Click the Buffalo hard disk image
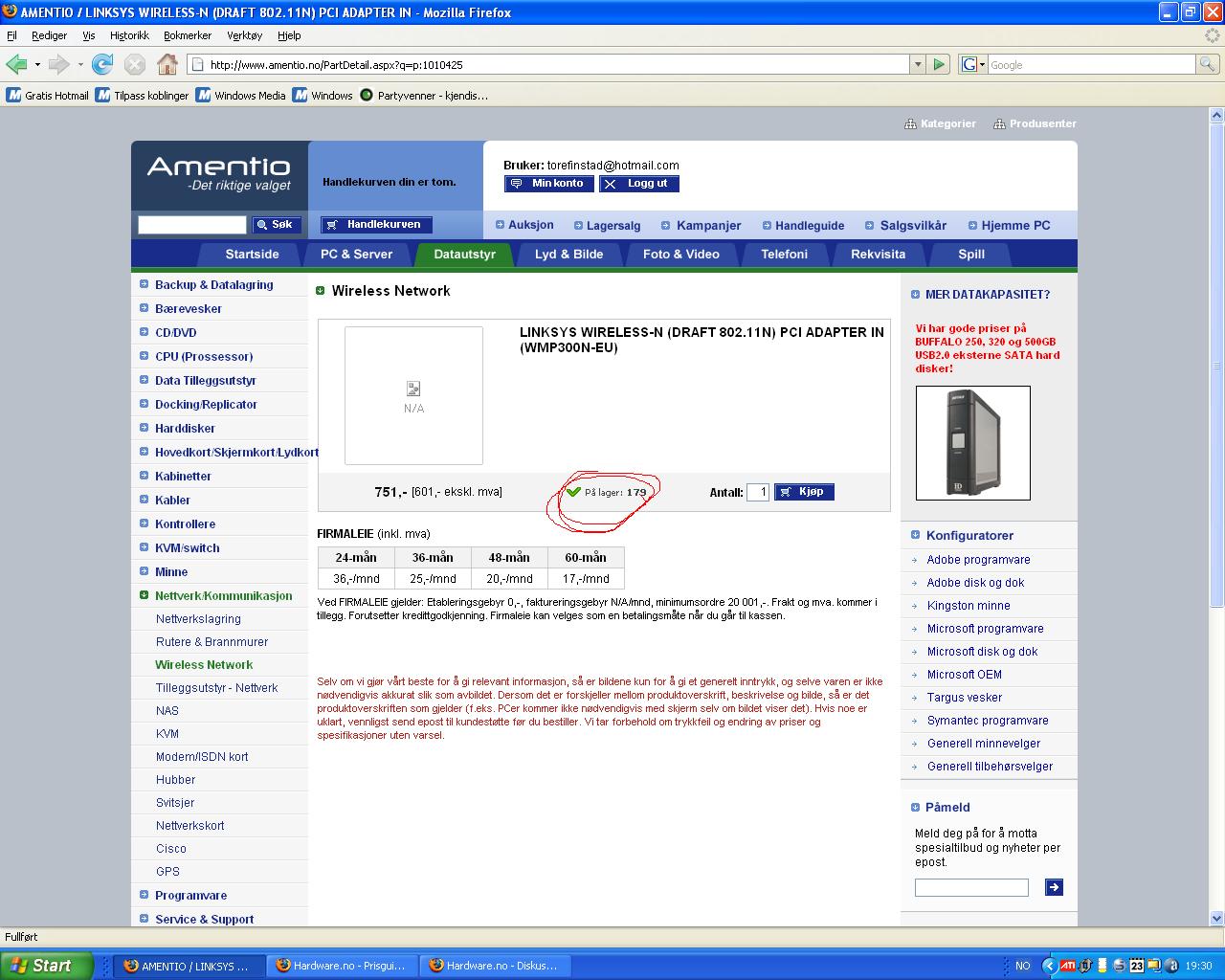 972,442
